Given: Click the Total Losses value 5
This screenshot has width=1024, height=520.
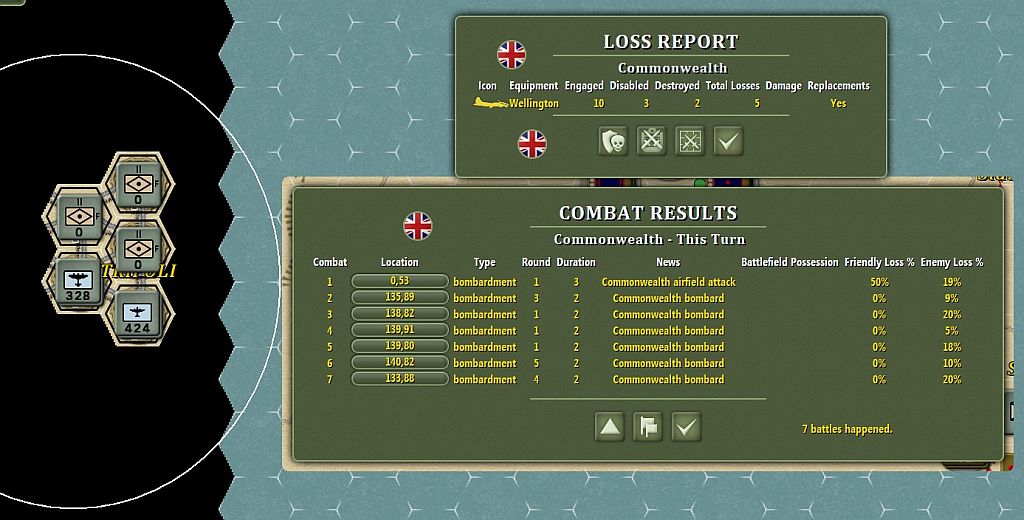Looking at the screenshot, I should [757, 103].
